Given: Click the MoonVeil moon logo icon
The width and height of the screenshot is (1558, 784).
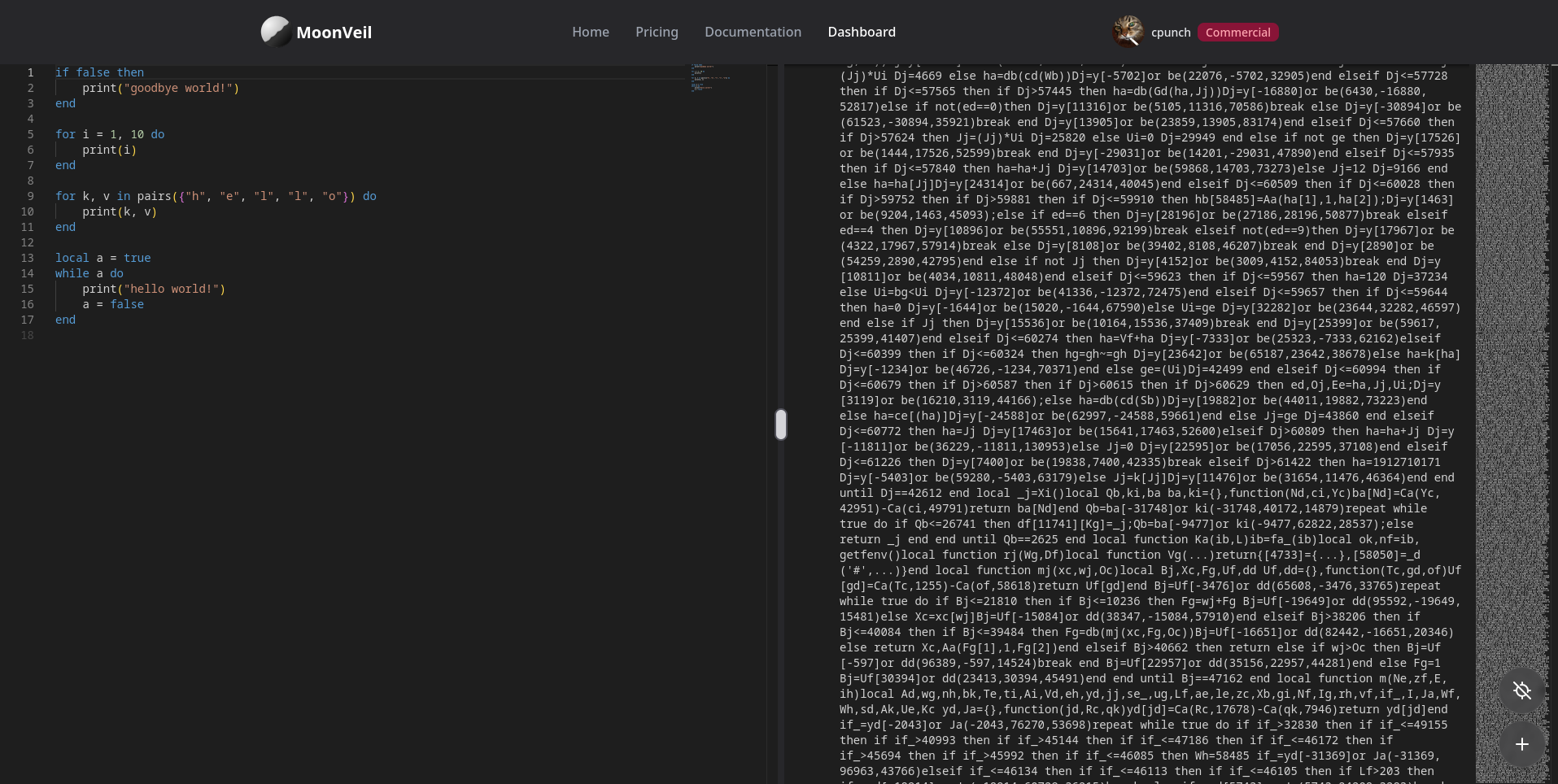Looking at the screenshot, I should click(276, 32).
